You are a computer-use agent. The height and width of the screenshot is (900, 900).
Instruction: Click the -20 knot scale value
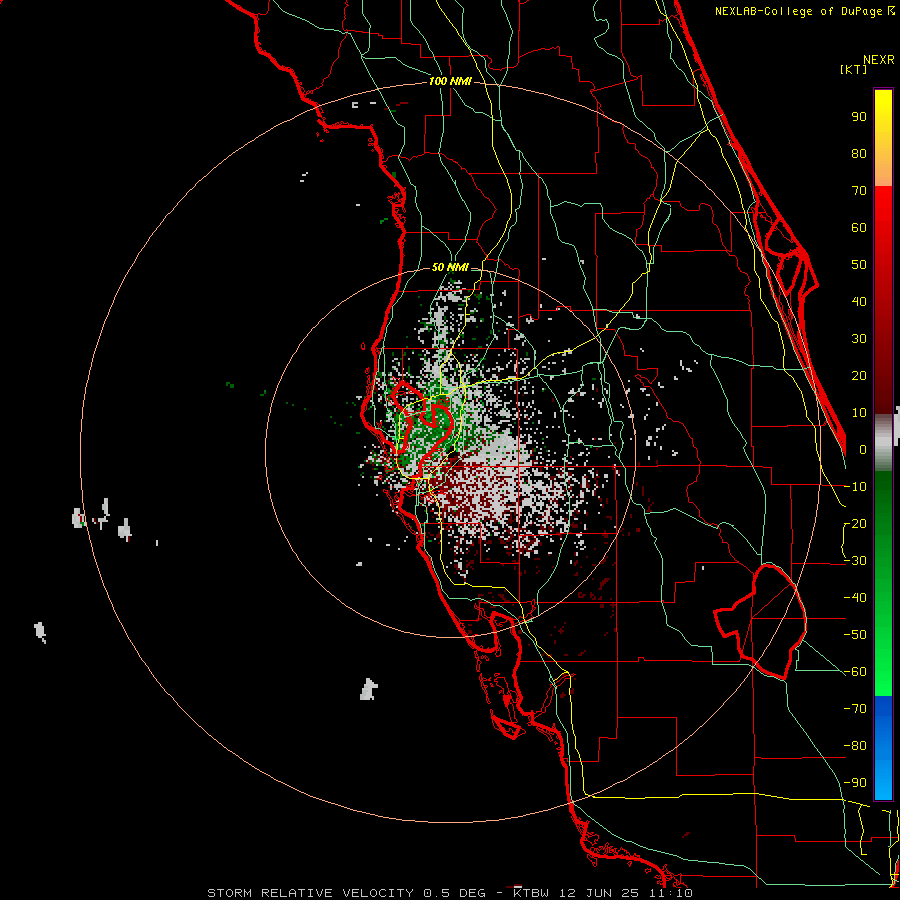pos(855,524)
